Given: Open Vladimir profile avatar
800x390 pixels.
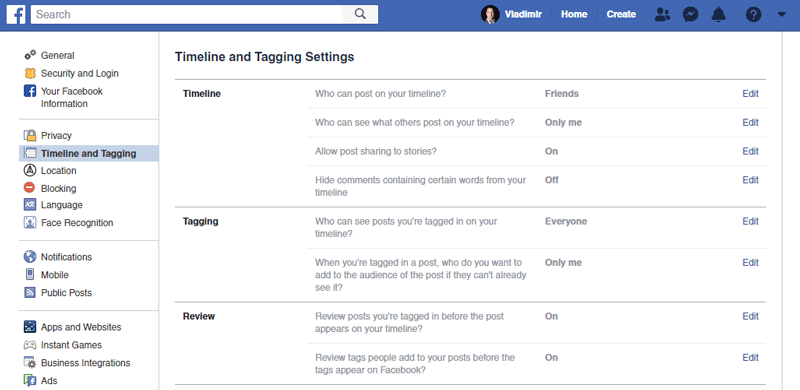Looking at the screenshot, I should tap(490, 14).
